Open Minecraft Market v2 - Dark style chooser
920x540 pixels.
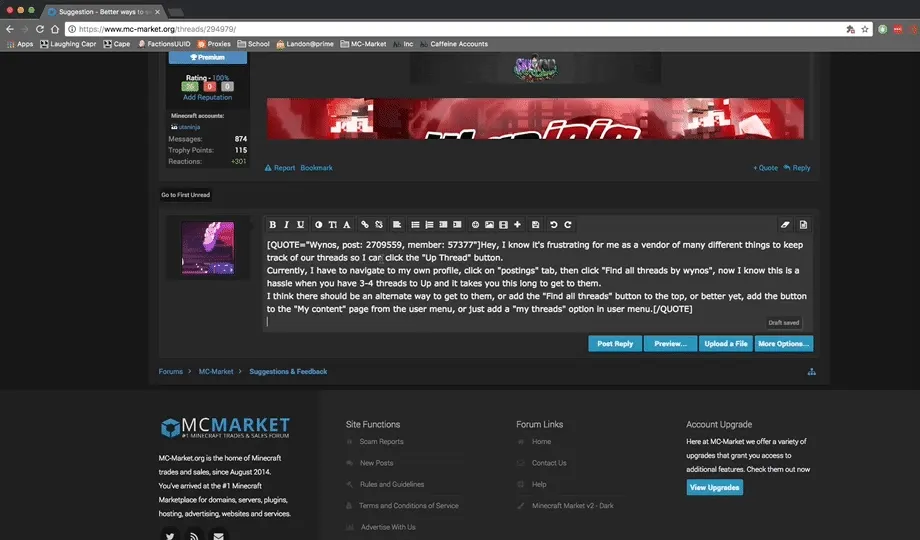coord(573,505)
